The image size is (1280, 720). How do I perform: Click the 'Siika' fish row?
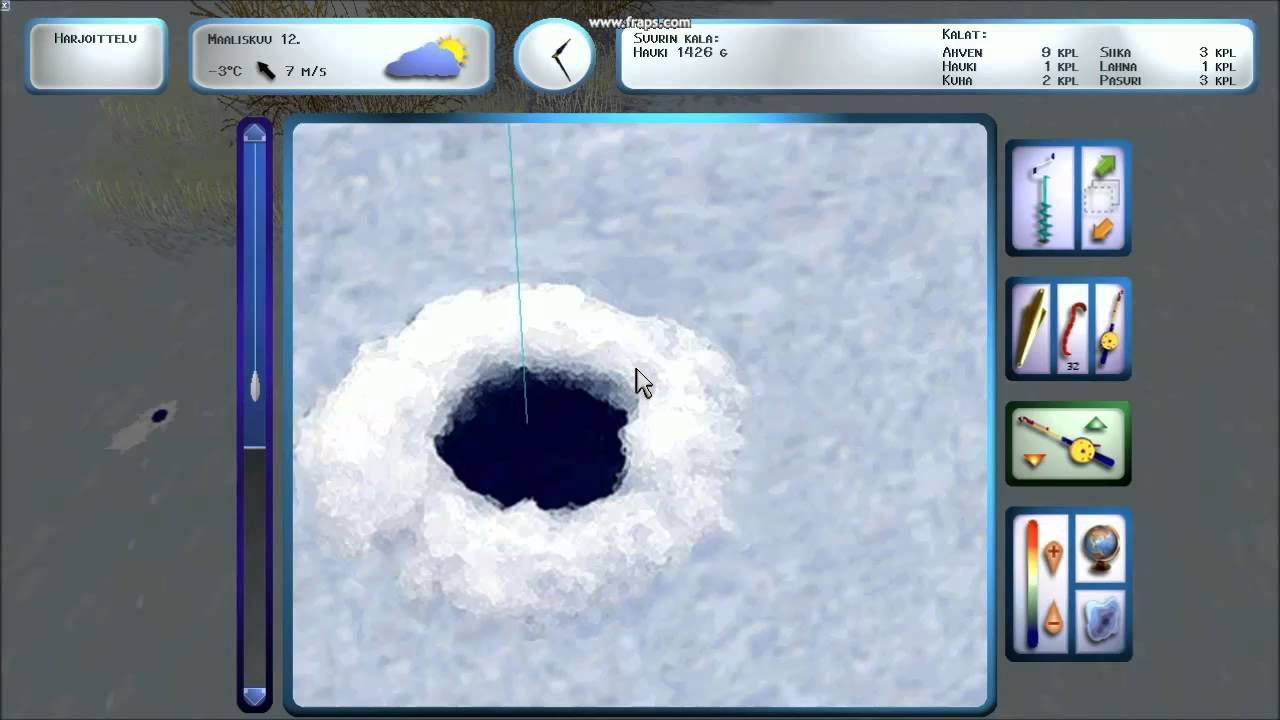click(1168, 53)
